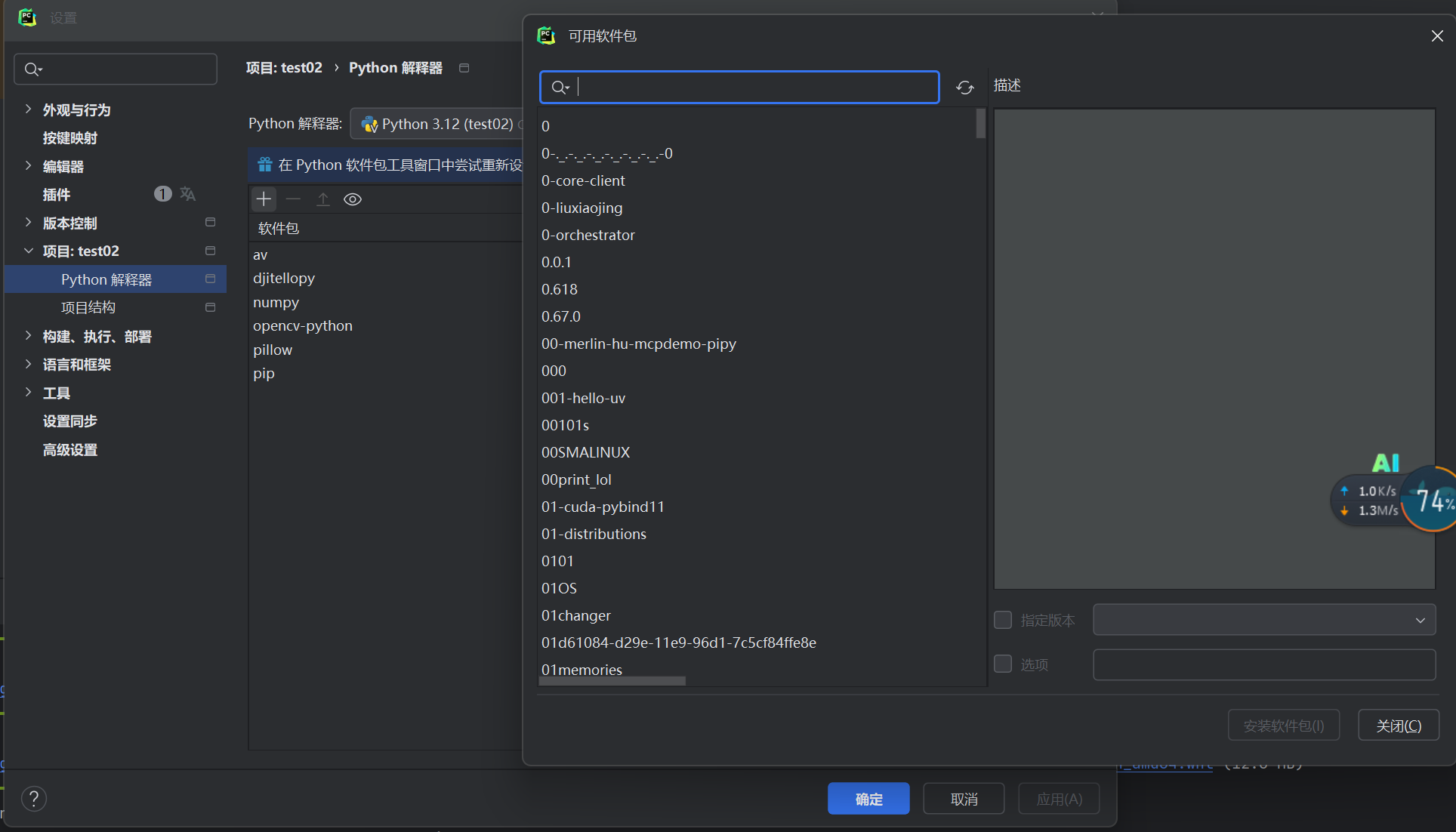
Task: Click the help question mark icon
Action: (34, 798)
